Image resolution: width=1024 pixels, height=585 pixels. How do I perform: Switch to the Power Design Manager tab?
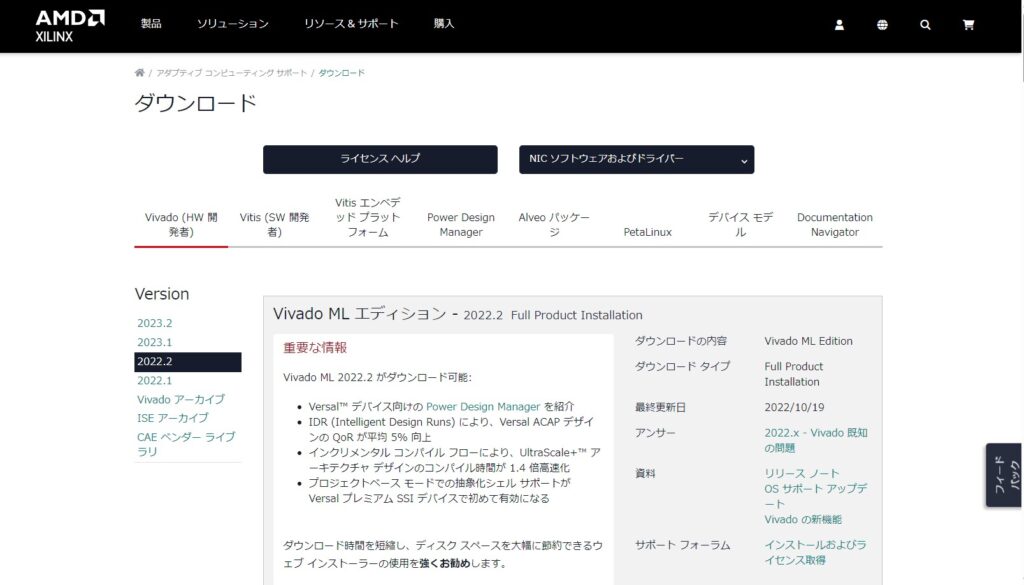coord(461,225)
